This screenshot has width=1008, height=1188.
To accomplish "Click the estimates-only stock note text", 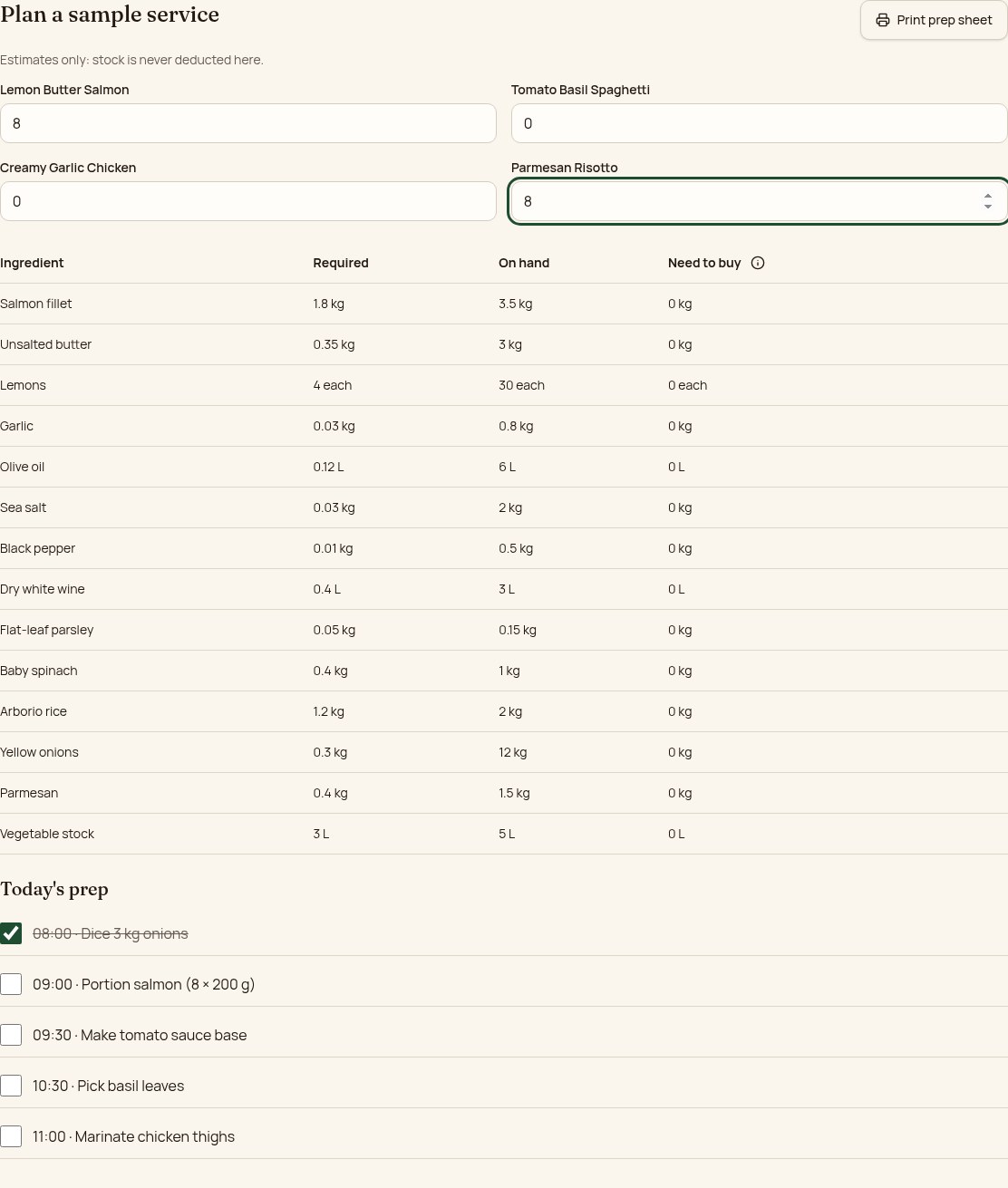I will [x=131, y=60].
